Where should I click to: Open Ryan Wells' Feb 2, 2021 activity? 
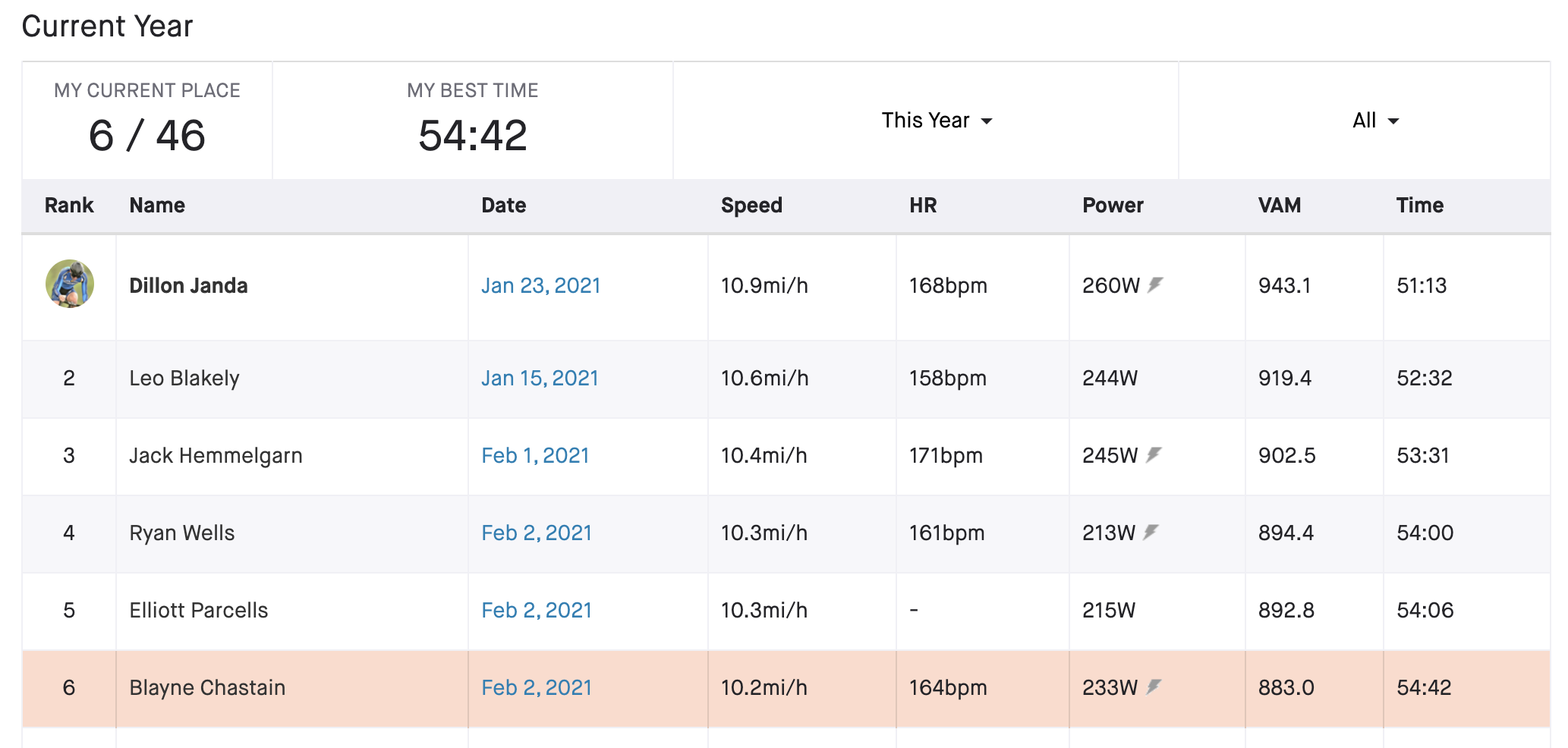tap(537, 533)
